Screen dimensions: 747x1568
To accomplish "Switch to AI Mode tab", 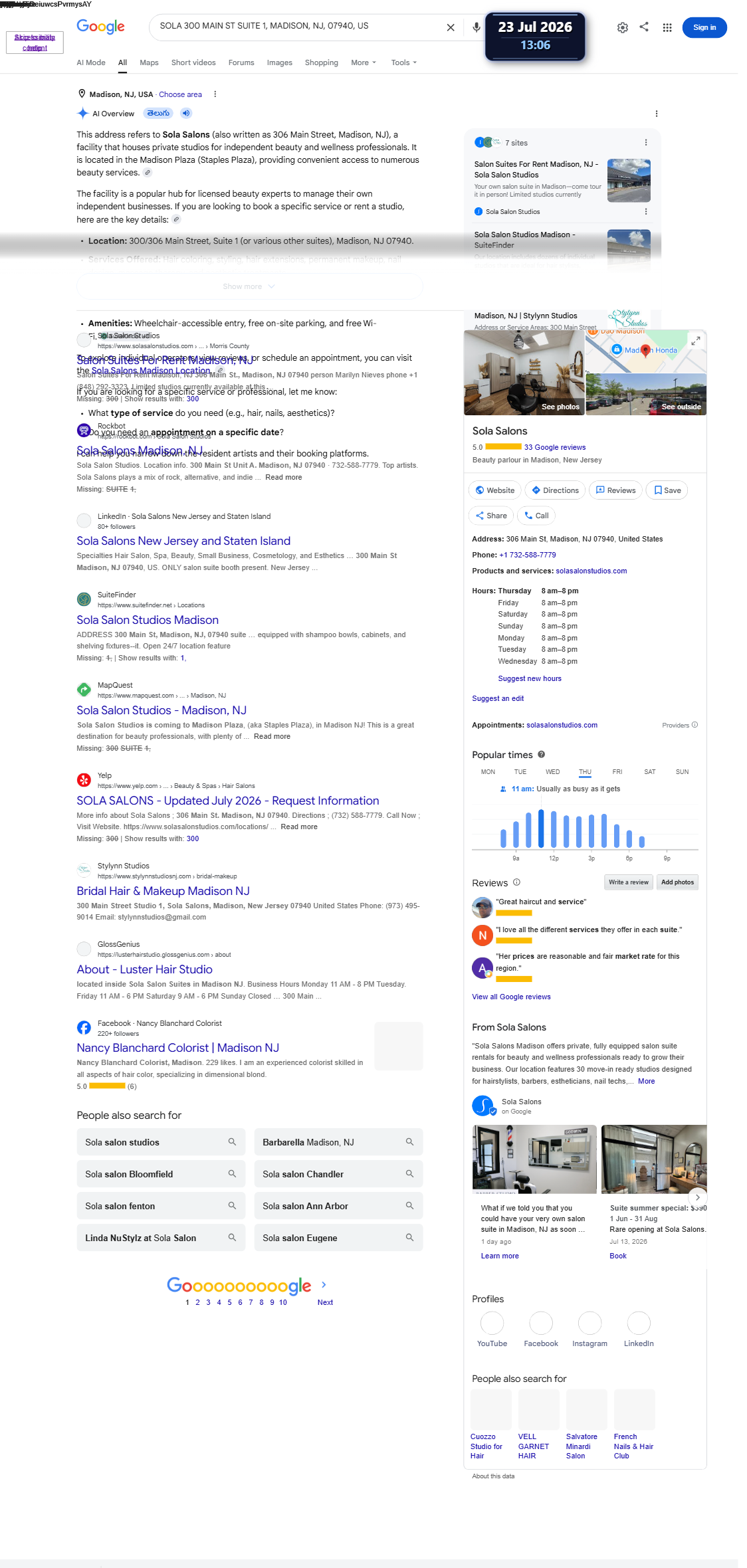I will point(91,62).
